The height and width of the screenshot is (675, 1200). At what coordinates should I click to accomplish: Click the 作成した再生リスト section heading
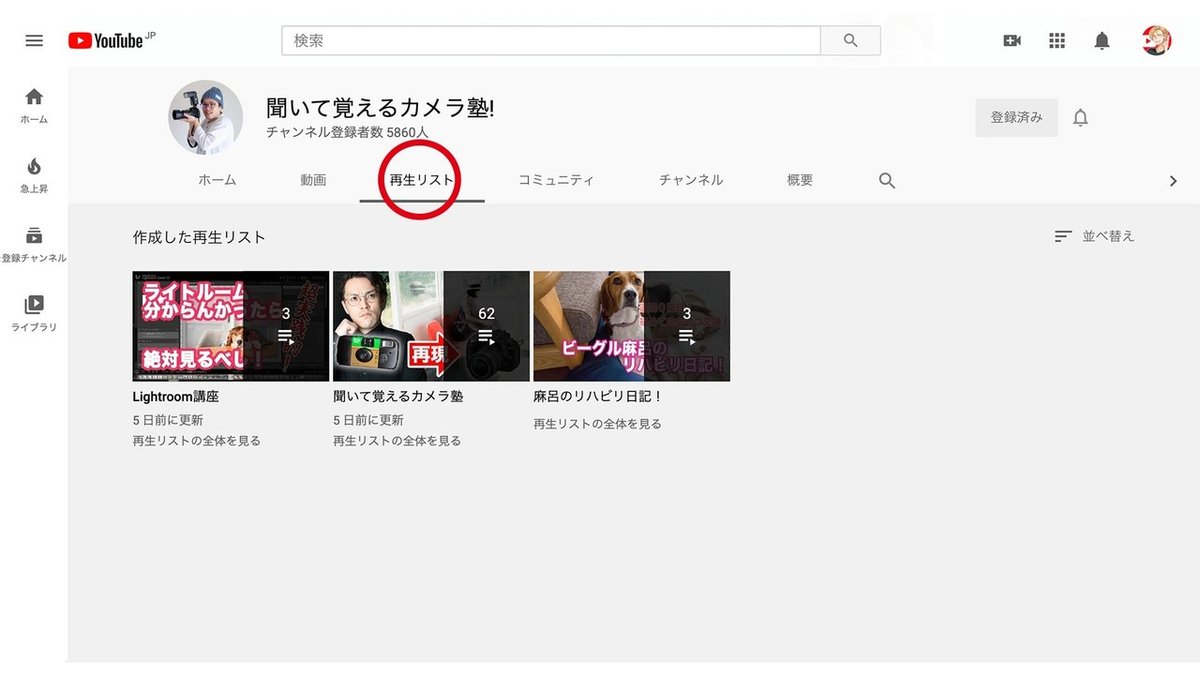199,237
